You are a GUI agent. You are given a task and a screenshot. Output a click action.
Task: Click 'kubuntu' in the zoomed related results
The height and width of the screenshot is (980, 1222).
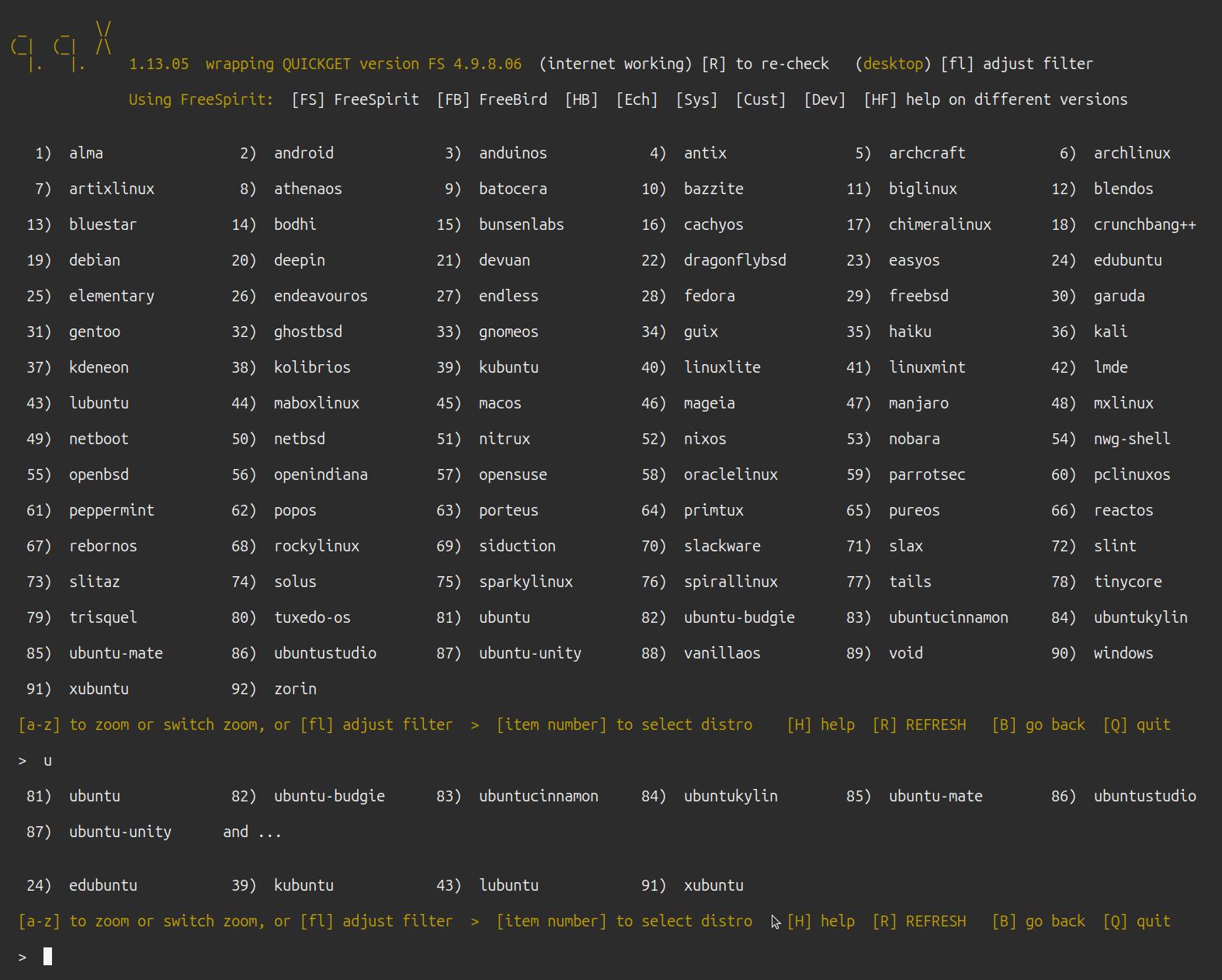304,885
